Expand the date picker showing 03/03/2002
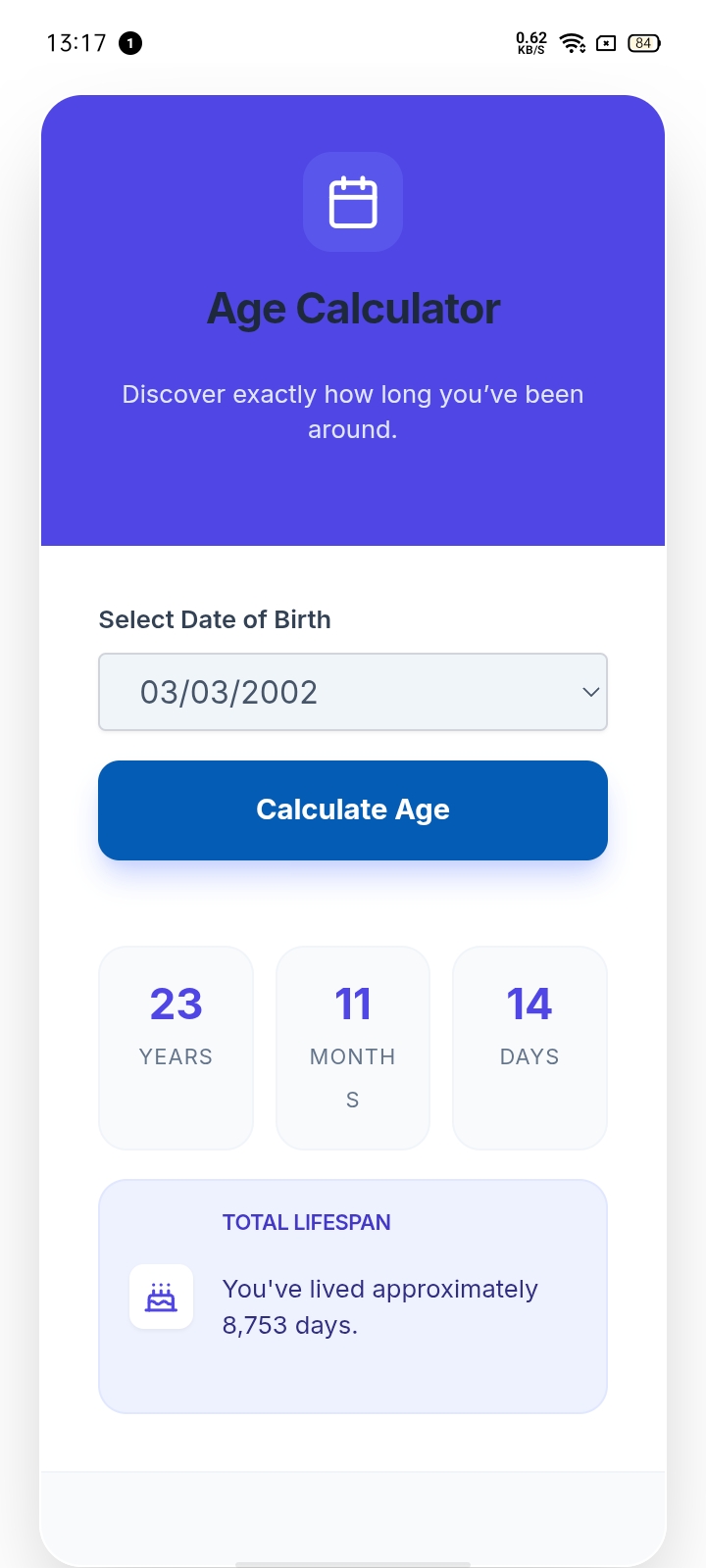The height and width of the screenshot is (1568, 706). click(x=353, y=692)
